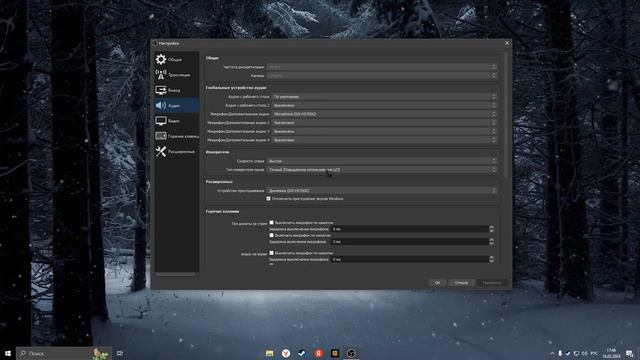
Task: Open the Windows notification center
Action: tap(630, 353)
